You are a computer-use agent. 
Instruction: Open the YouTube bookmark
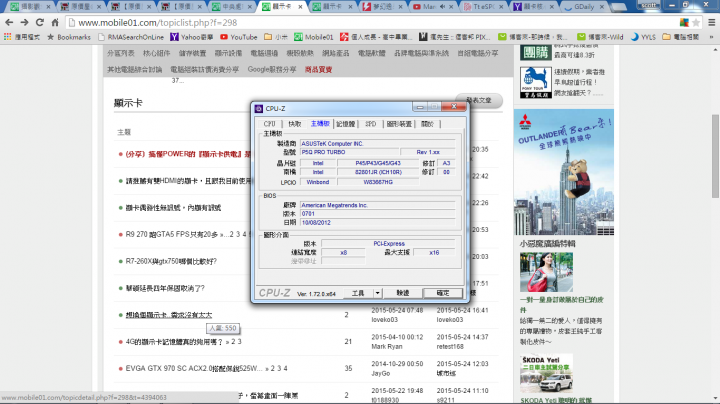click(x=238, y=37)
